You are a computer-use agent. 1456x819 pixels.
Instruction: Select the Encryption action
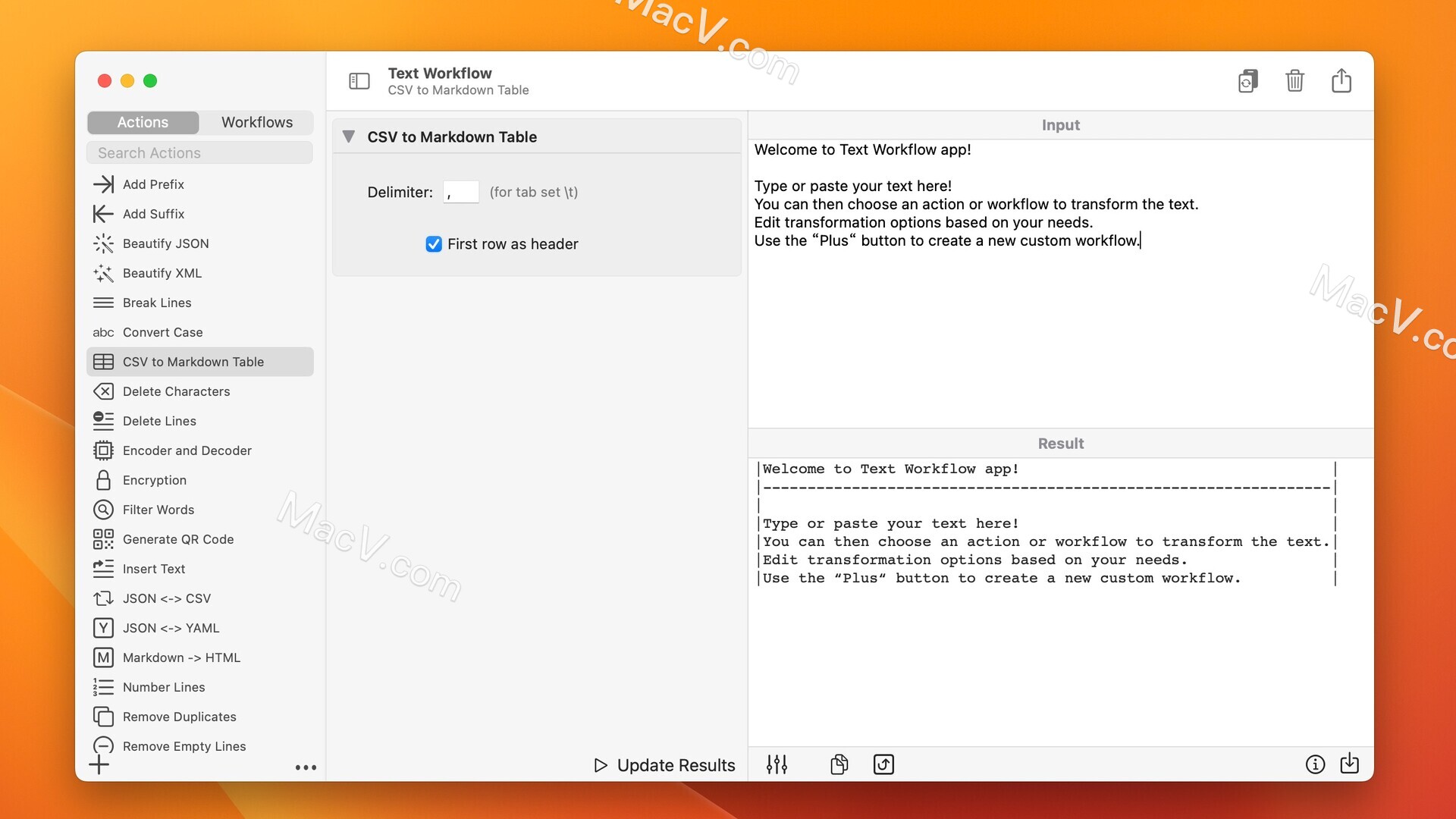[153, 480]
